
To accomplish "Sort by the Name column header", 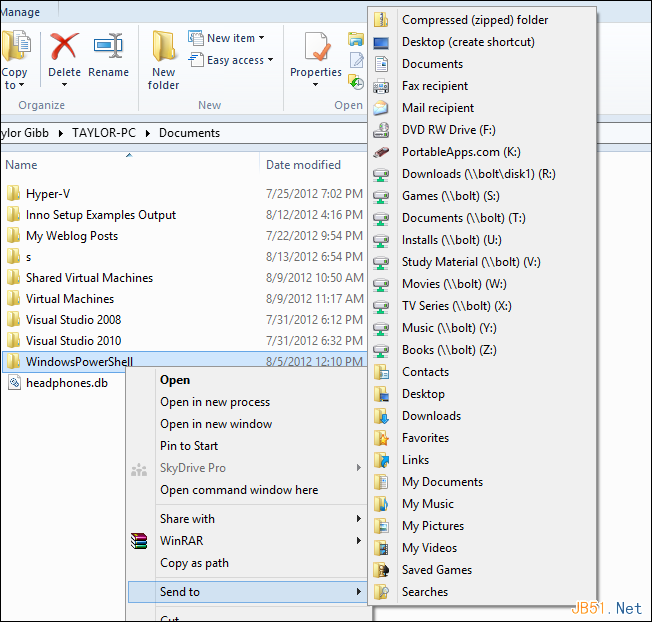I will pyautogui.click(x=21, y=165).
